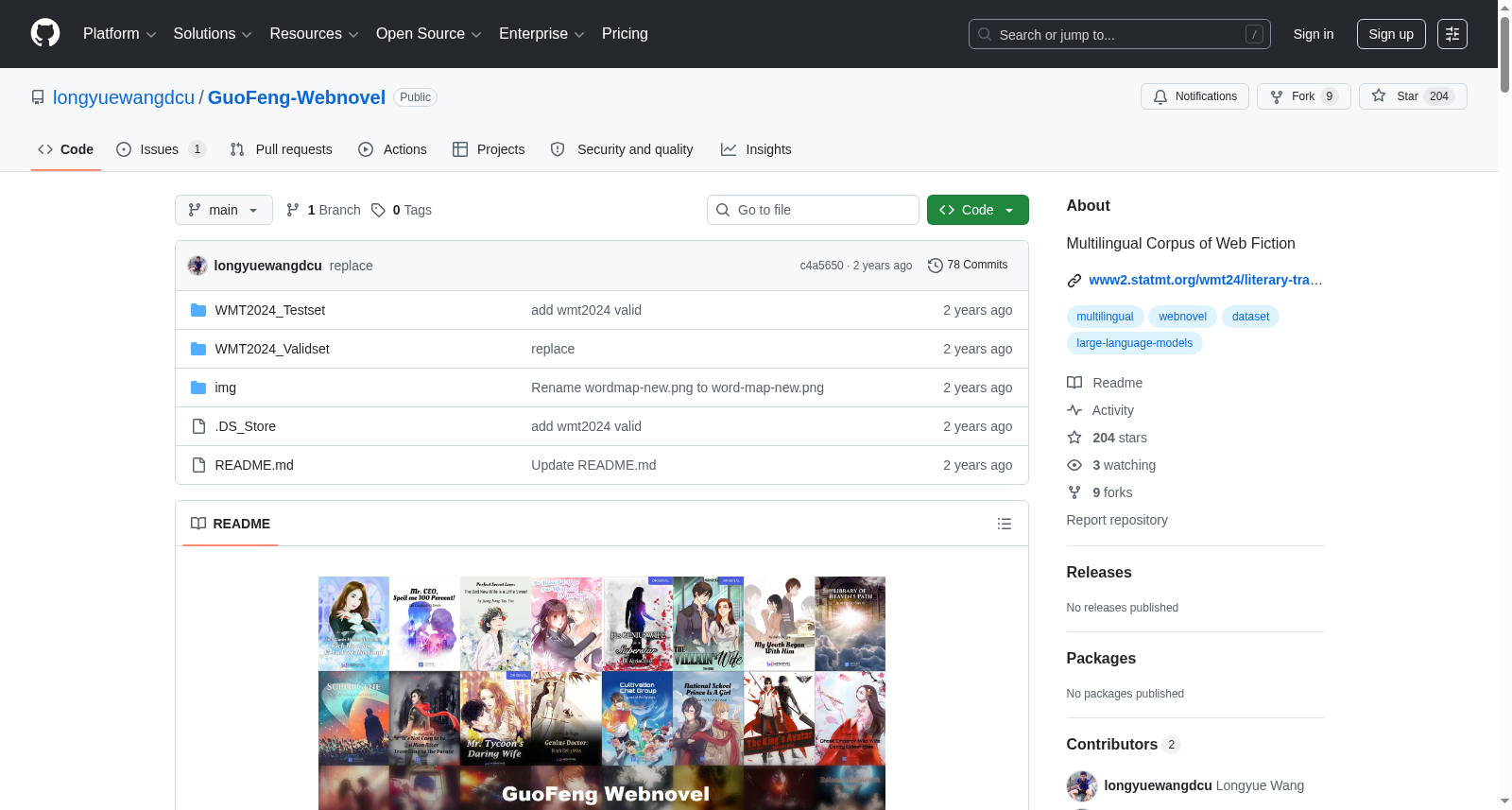Click the branch icon beside 1 Branch
The image size is (1512, 810).
[x=293, y=210]
